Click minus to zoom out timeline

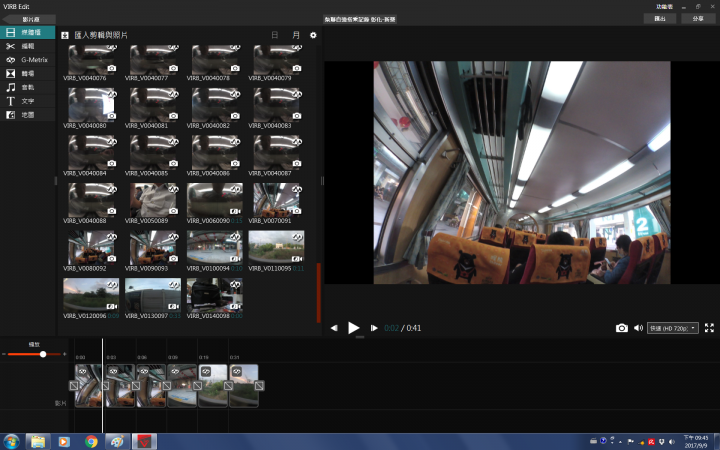click(x=4, y=354)
